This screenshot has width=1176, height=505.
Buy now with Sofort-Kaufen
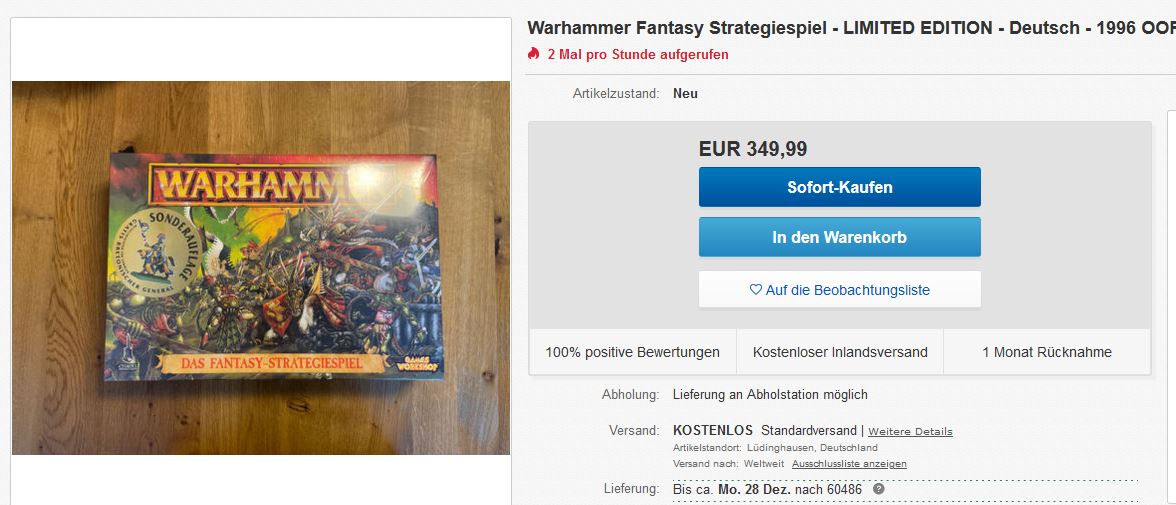coord(839,187)
